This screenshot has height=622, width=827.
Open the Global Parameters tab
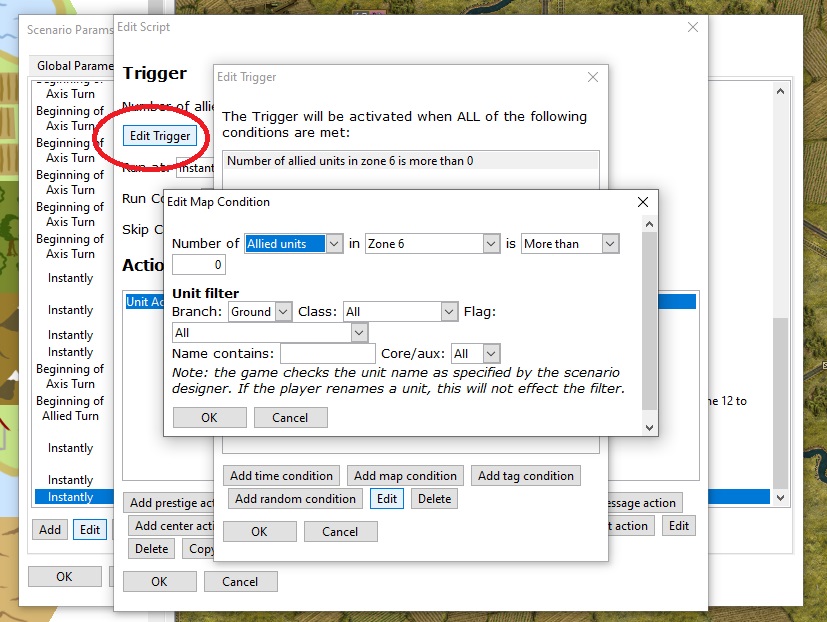coord(72,66)
